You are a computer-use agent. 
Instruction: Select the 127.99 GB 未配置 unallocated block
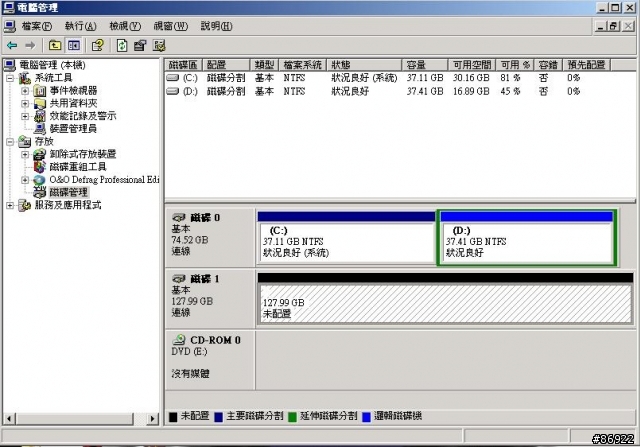click(x=445, y=299)
